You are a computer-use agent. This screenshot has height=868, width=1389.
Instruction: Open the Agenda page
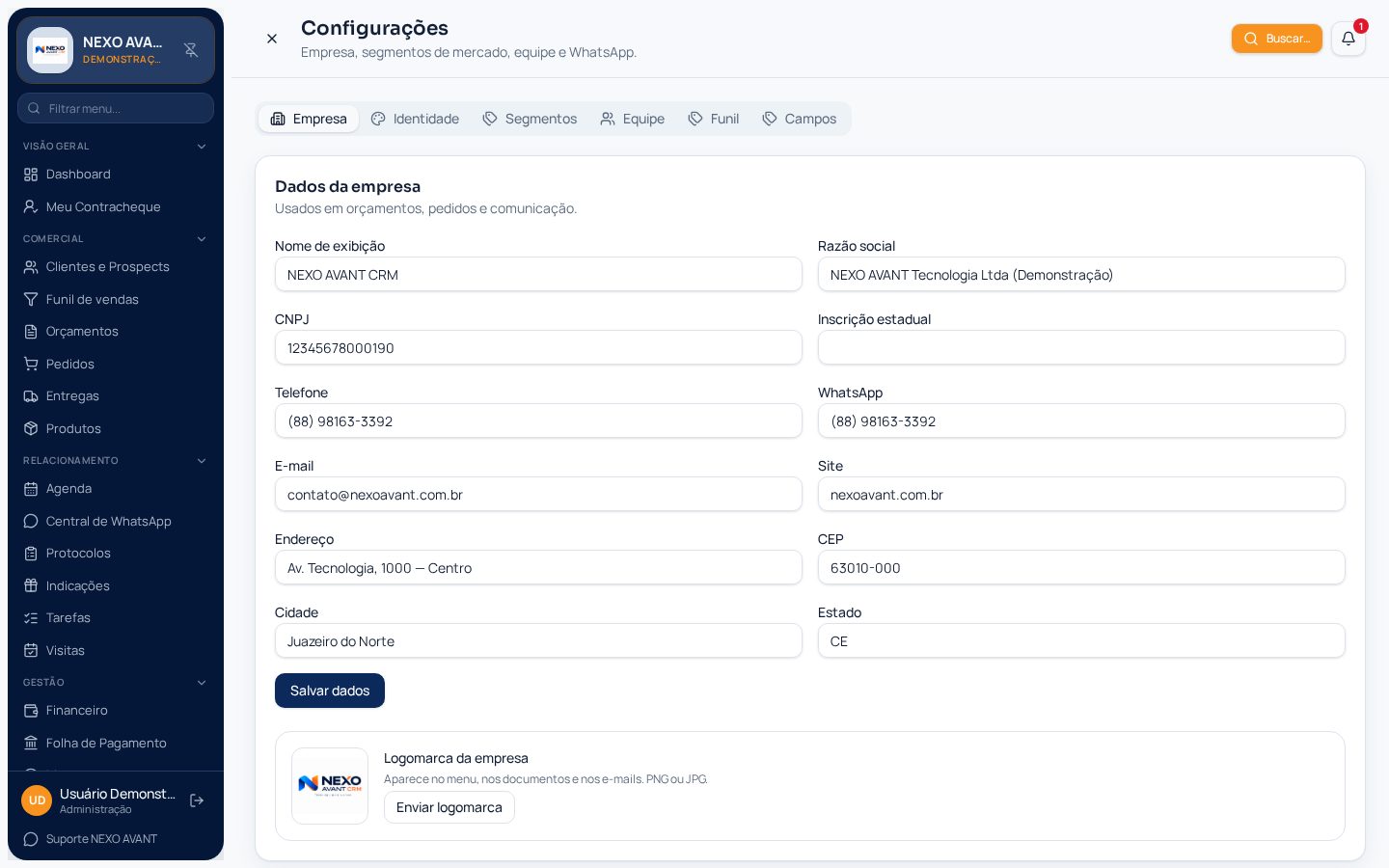point(116,489)
